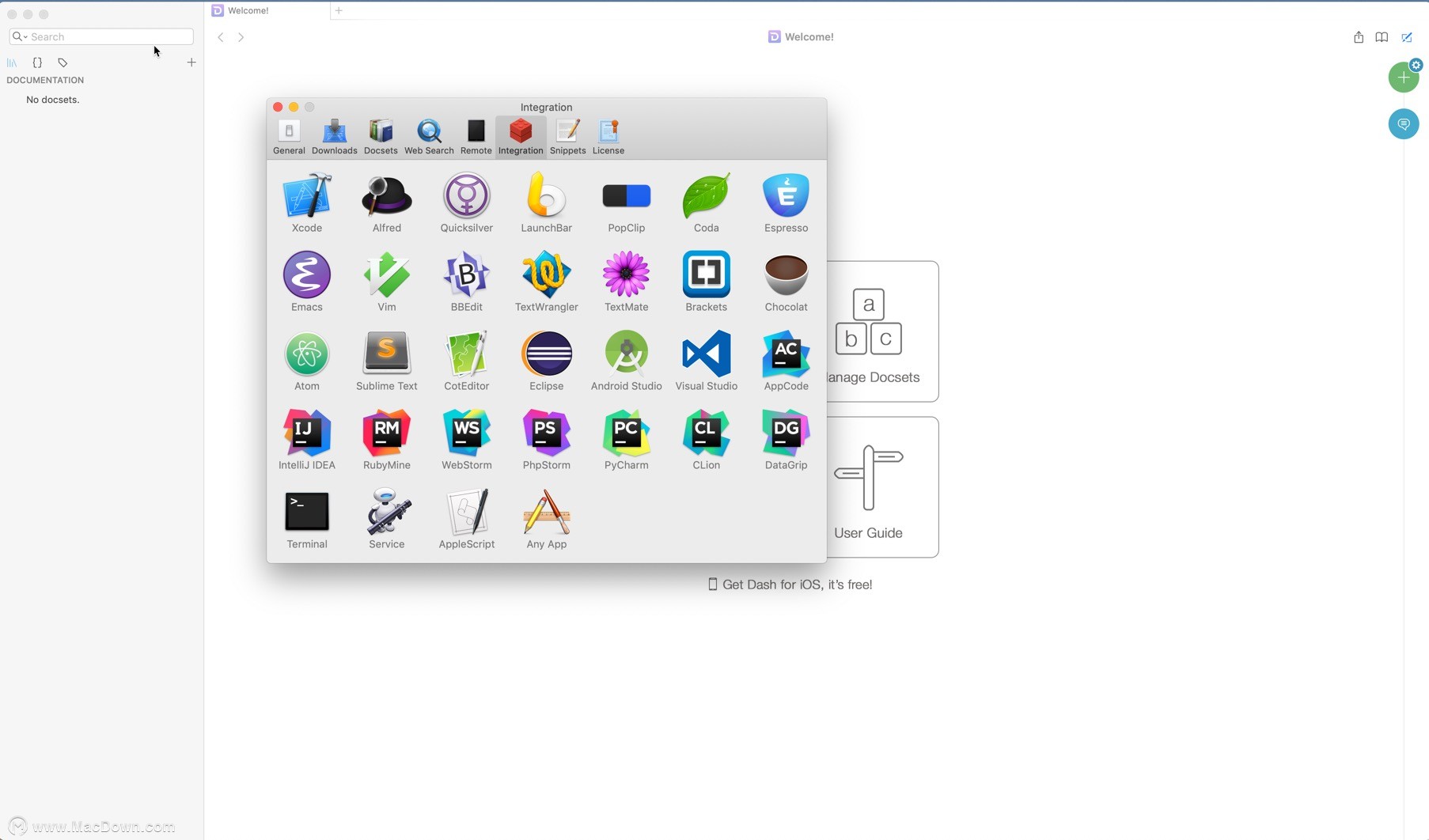The height and width of the screenshot is (840, 1429).
Task: Switch to the License preferences tab
Action: [x=608, y=137]
